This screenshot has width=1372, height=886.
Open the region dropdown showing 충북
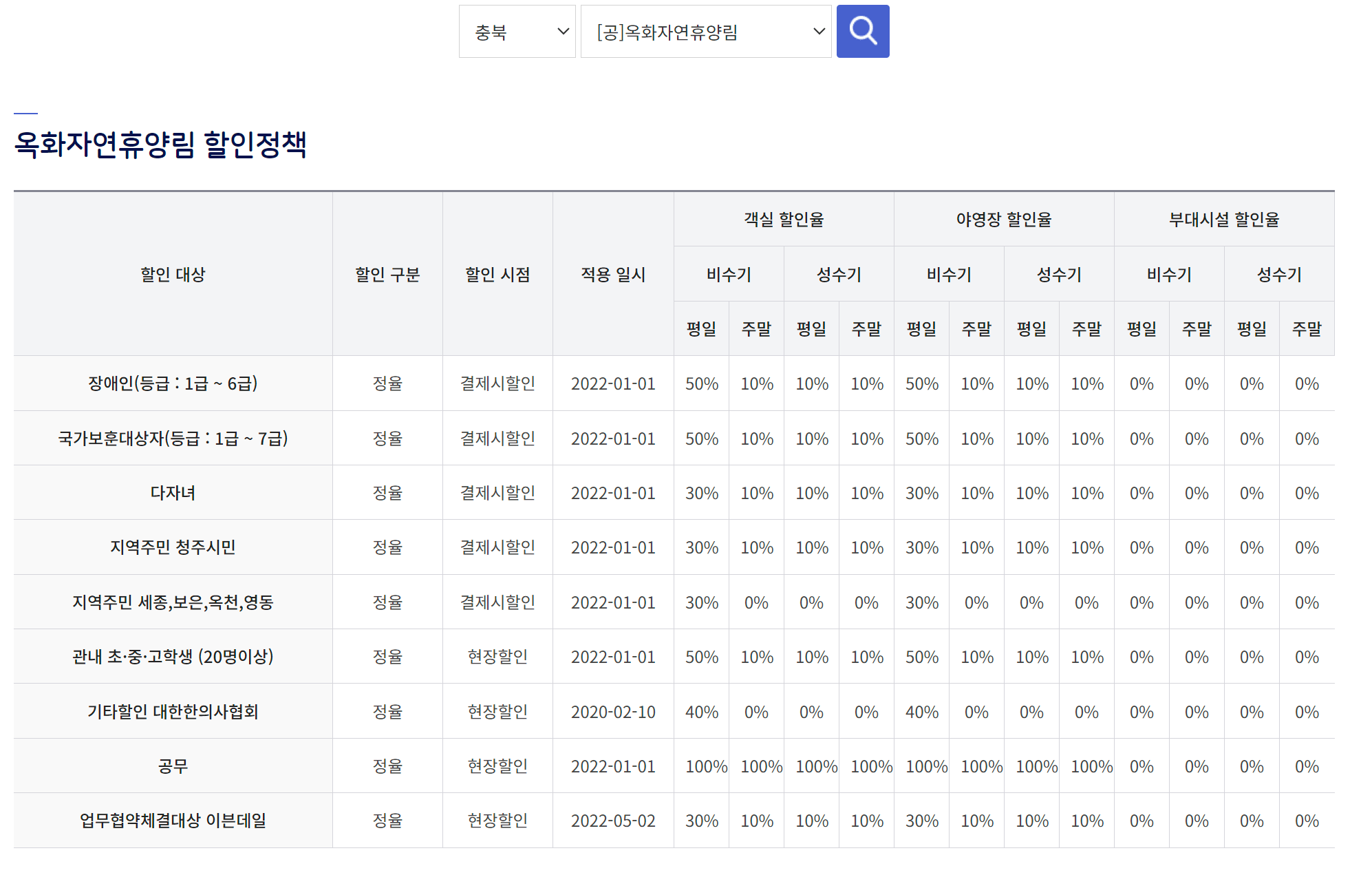coord(517,31)
